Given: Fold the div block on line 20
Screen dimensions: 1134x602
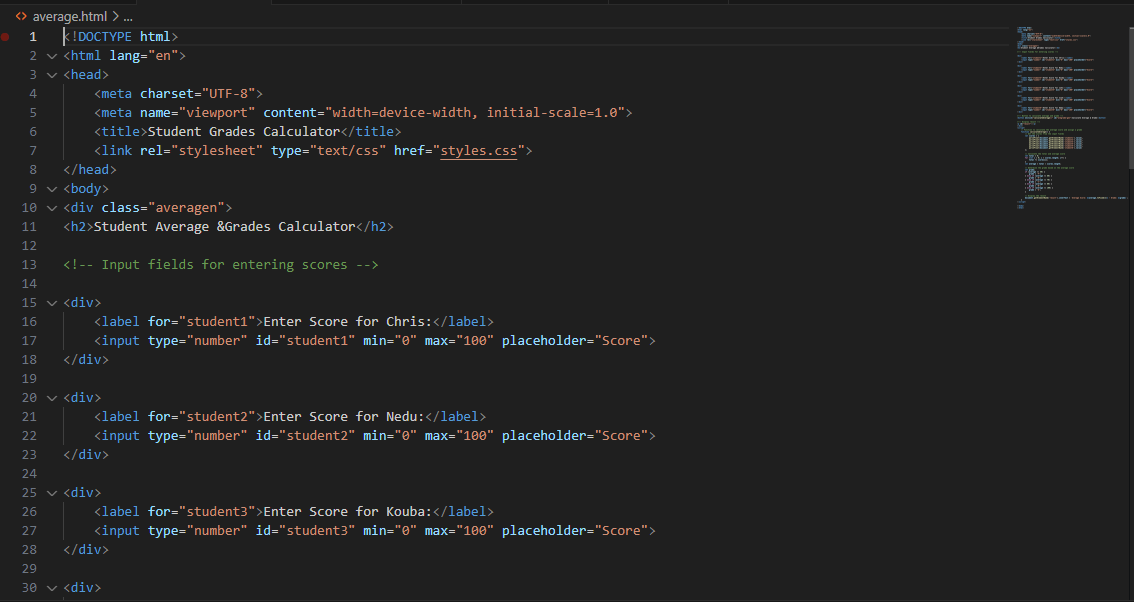Looking at the screenshot, I should (x=51, y=398).
